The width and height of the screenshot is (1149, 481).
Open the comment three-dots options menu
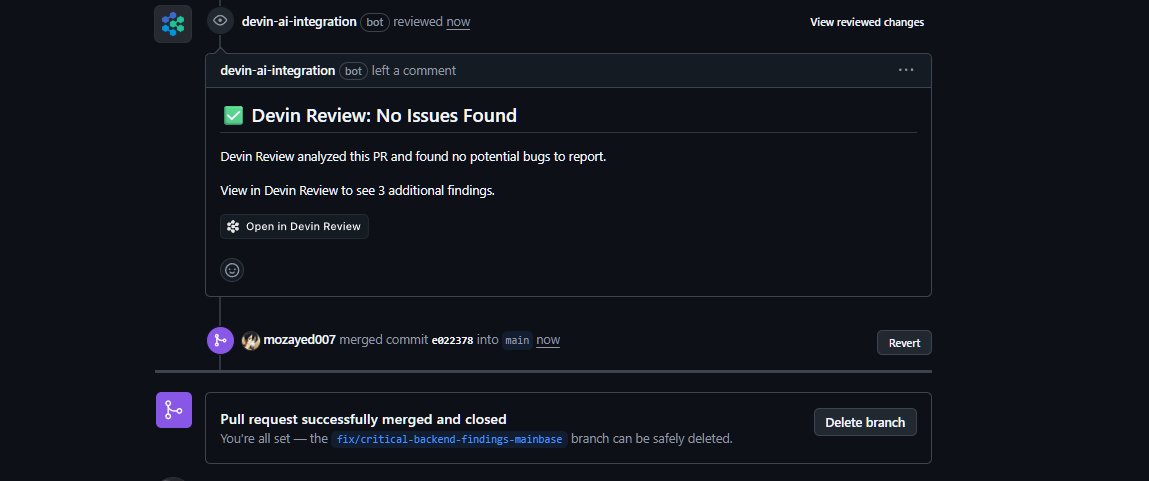click(x=906, y=70)
